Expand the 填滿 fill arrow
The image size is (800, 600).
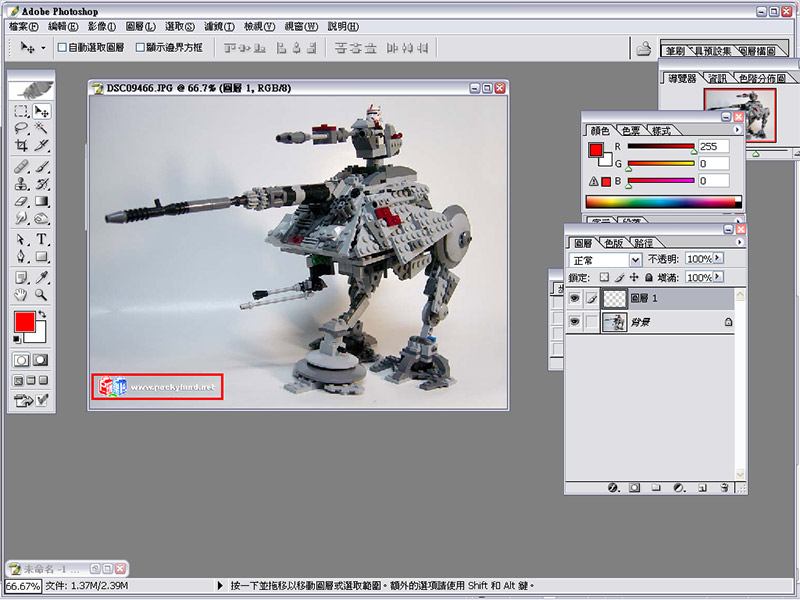coord(718,277)
